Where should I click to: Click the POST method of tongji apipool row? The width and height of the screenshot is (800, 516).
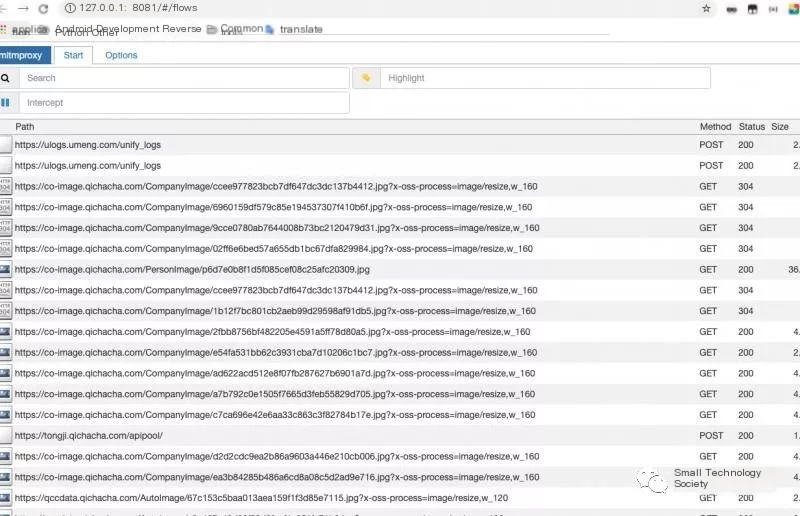pos(711,436)
